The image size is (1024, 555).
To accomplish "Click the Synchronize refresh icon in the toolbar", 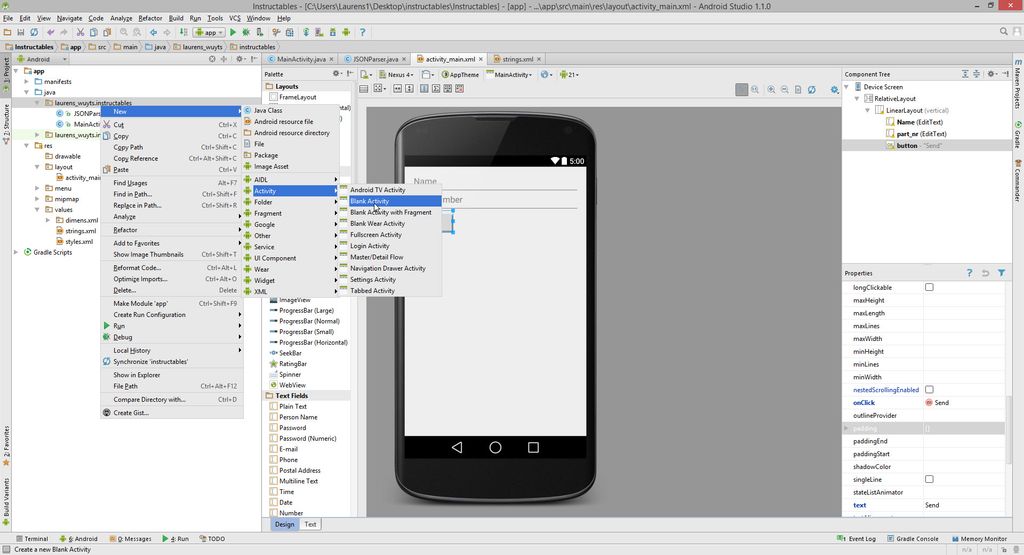I will click(34, 32).
